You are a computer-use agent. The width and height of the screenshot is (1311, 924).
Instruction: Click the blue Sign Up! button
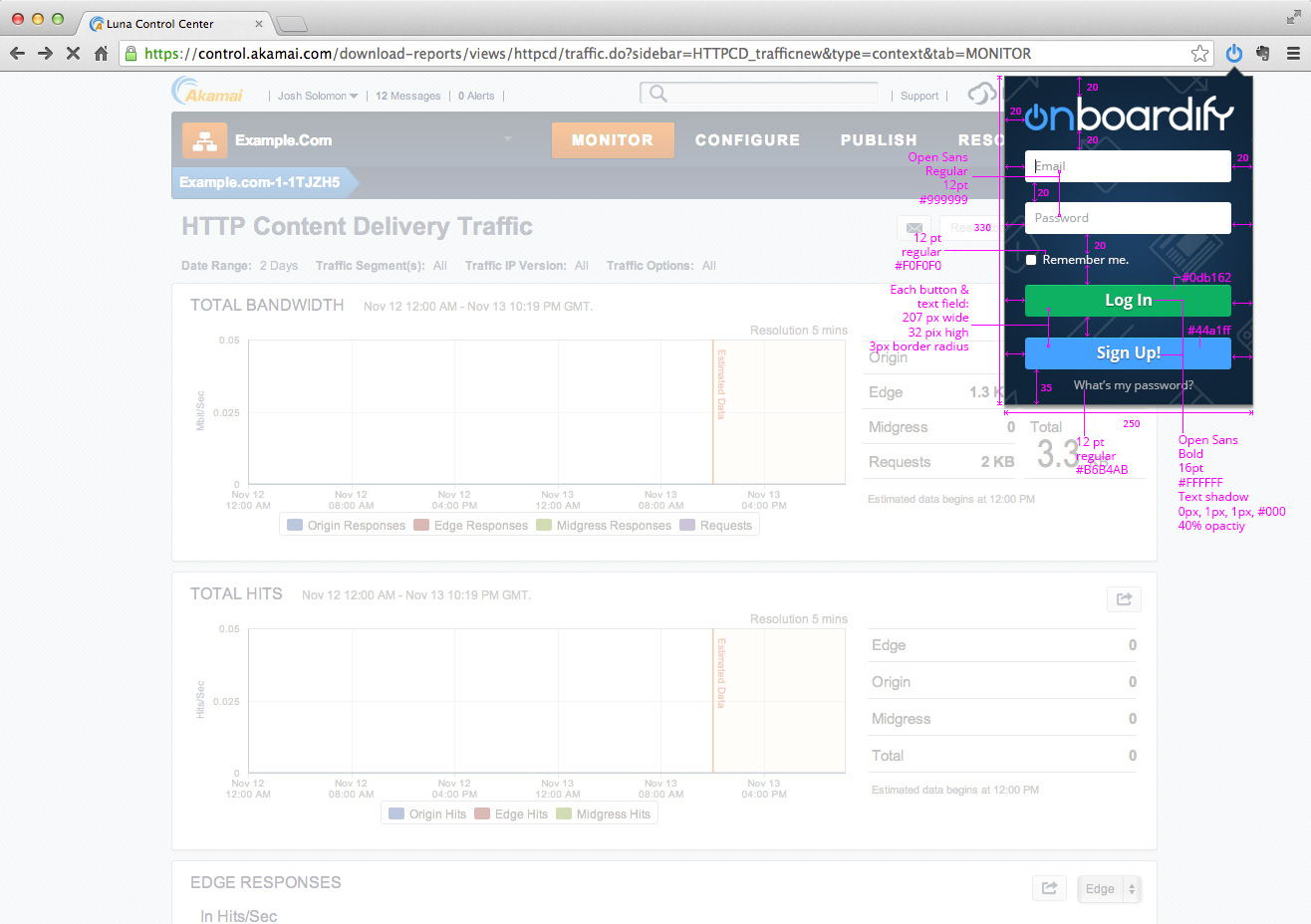(1128, 353)
